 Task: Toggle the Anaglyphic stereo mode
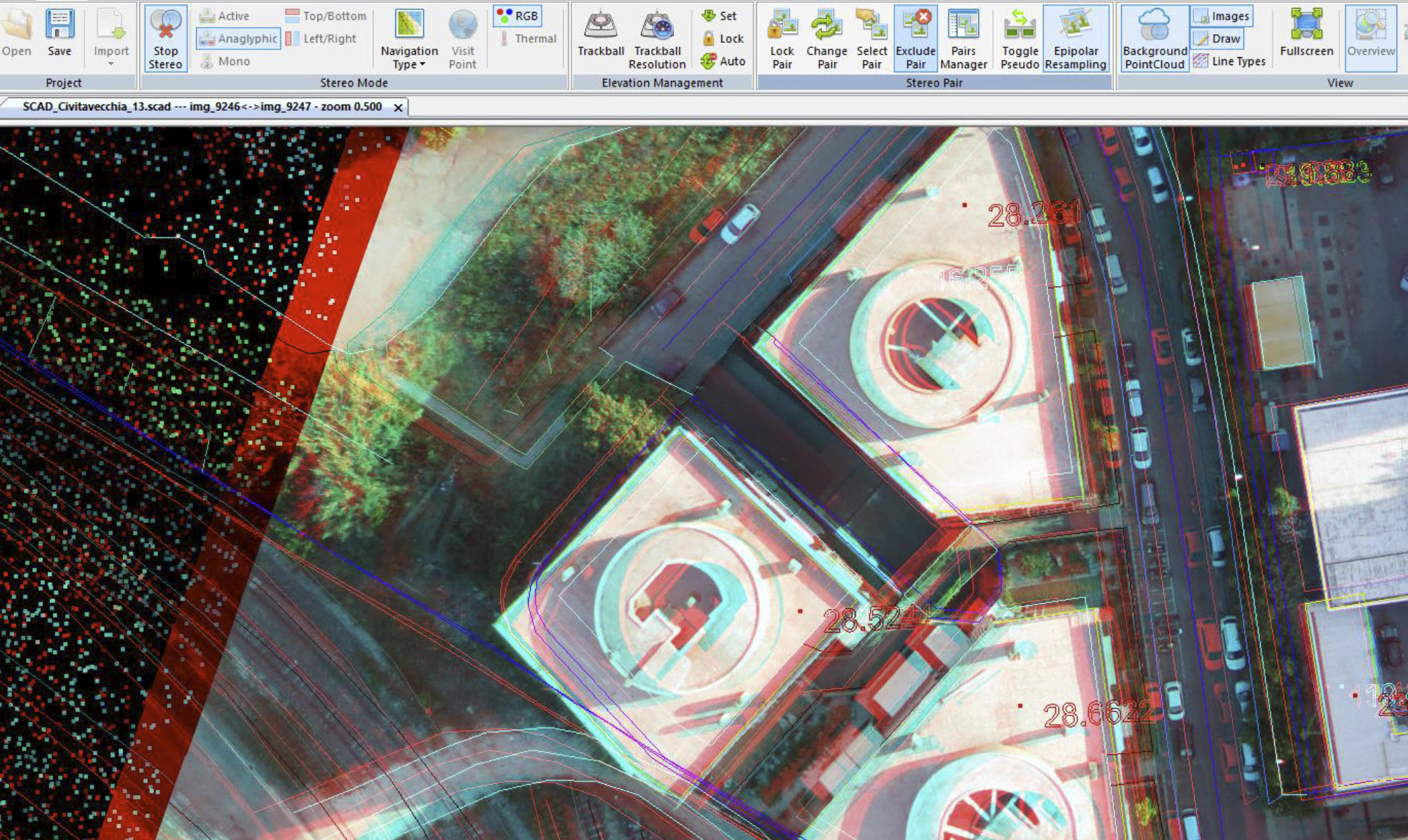tap(239, 39)
